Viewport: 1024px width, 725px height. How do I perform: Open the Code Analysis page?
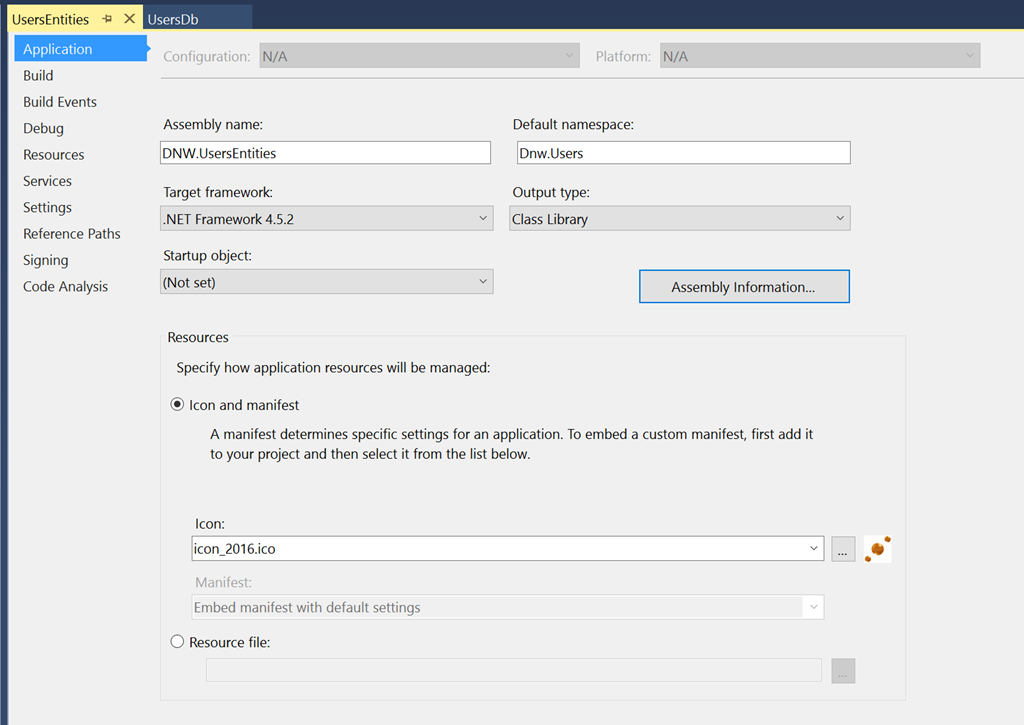click(x=65, y=286)
